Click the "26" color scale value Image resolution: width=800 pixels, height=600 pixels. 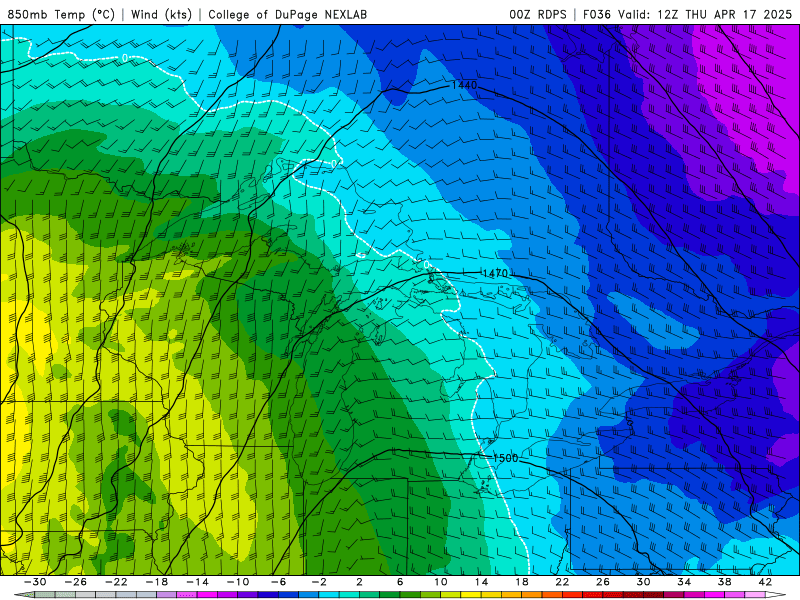tap(603, 582)
